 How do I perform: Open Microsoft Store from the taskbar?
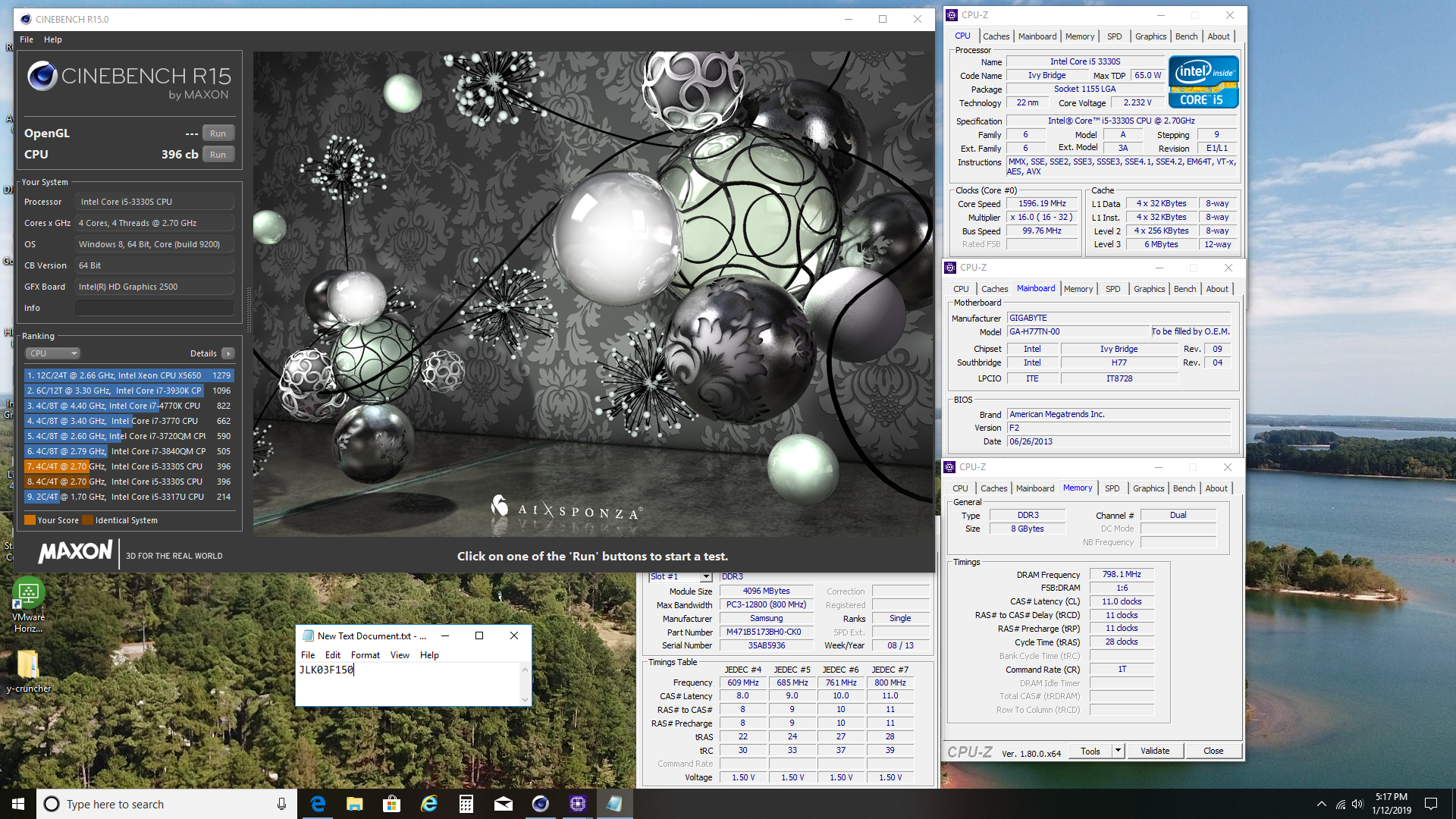392,804
